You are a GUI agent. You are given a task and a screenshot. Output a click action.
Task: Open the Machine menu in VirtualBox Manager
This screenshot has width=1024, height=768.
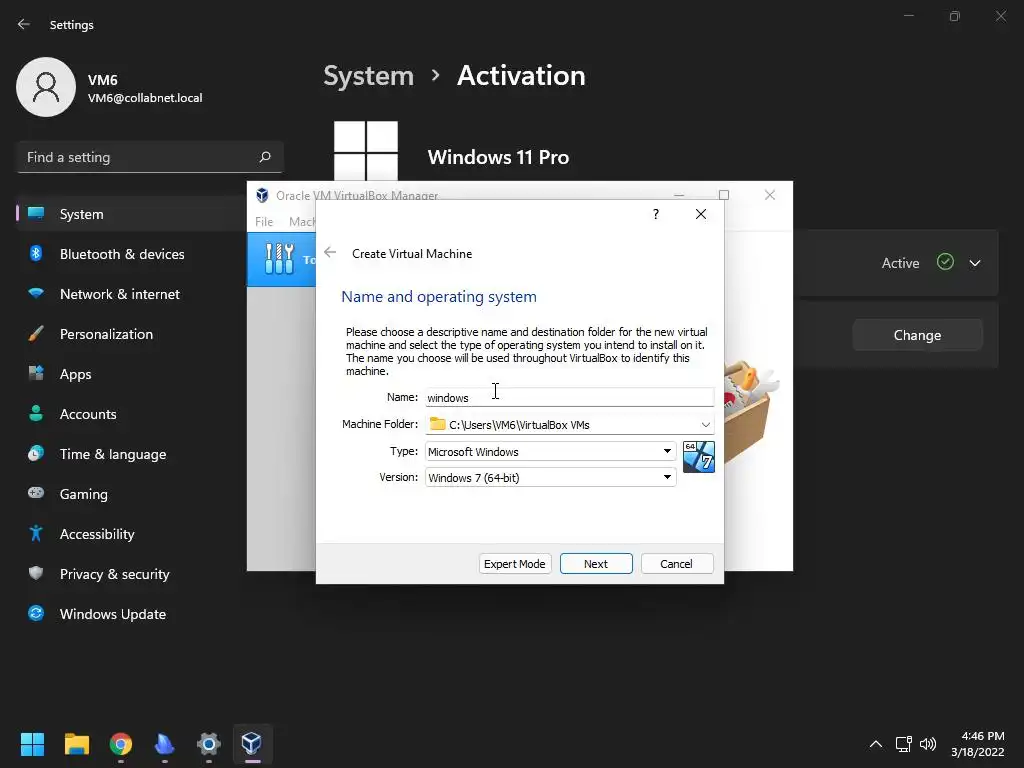302,221
